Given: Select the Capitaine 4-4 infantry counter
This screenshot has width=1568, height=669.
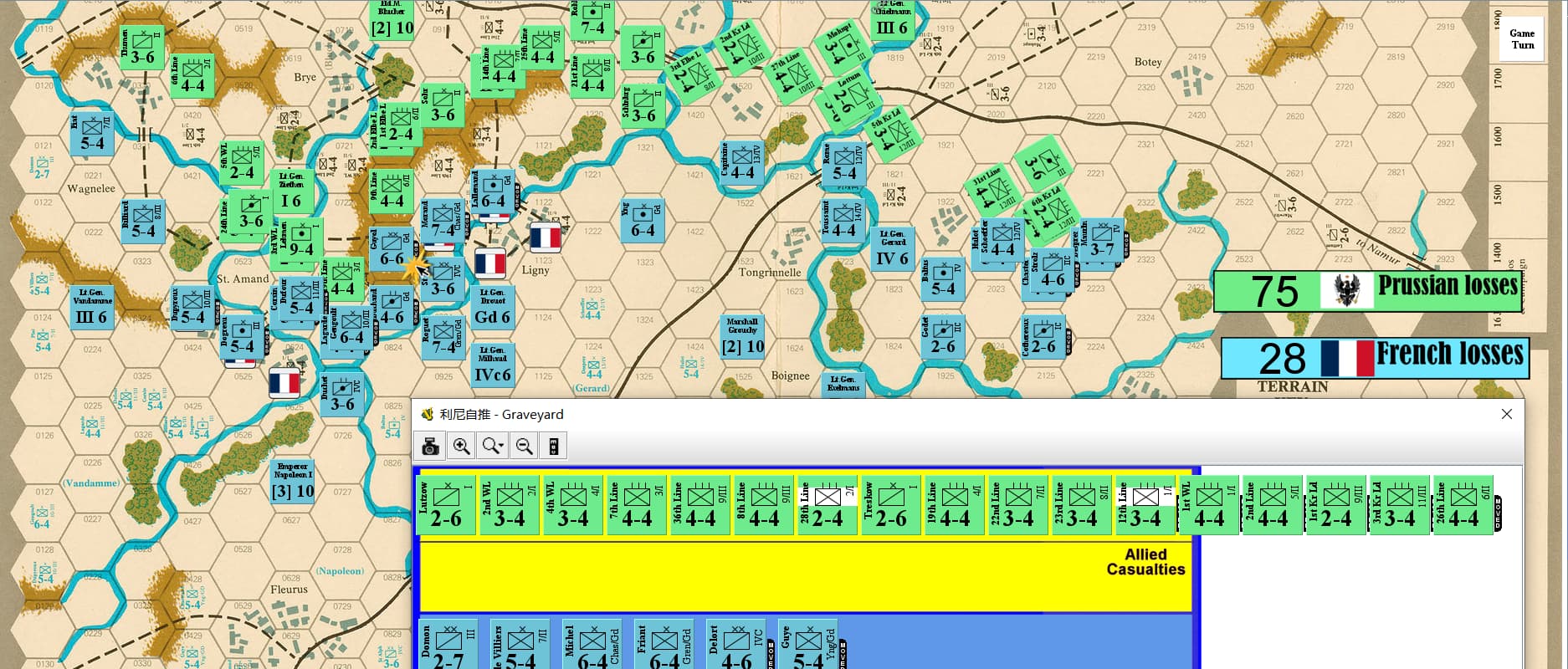Looking at the screenshot, I should point(742,164).
